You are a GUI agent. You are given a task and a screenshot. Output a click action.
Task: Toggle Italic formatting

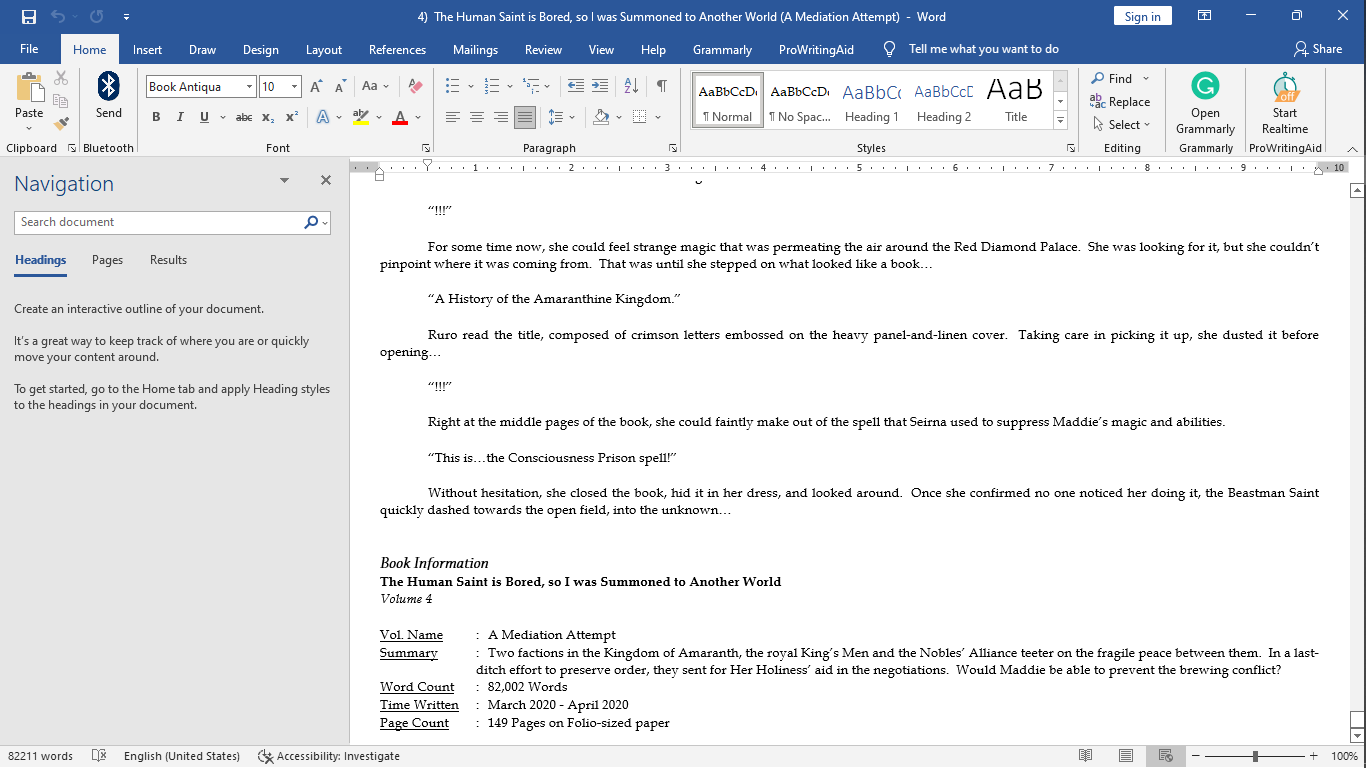pyautogui.click(x=180, y=117)
